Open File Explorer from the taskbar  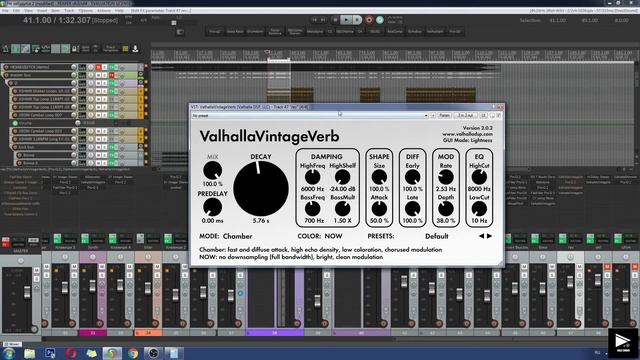29,353
